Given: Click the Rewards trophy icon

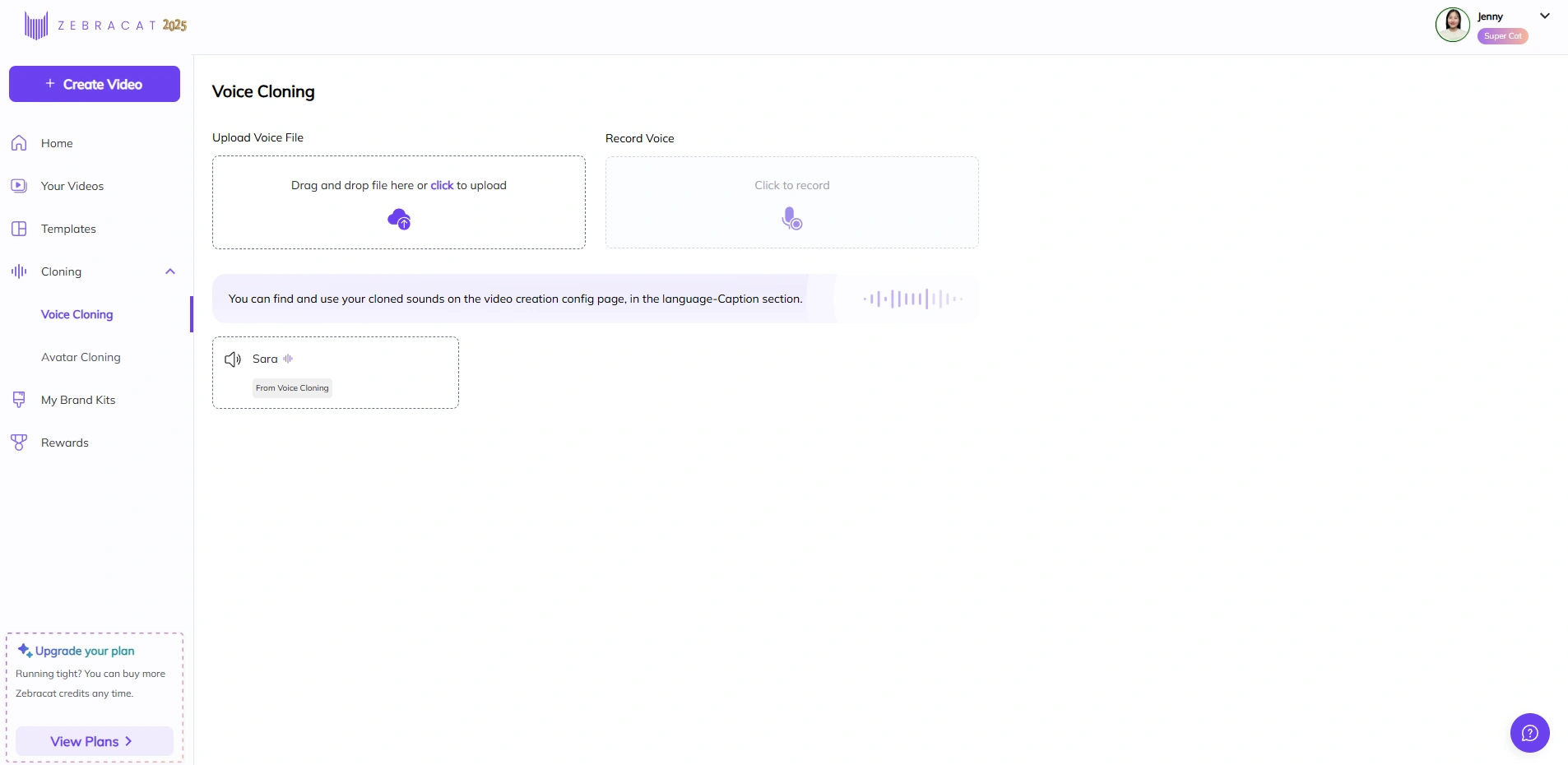Looking at the screenshot, I should 19,443.
